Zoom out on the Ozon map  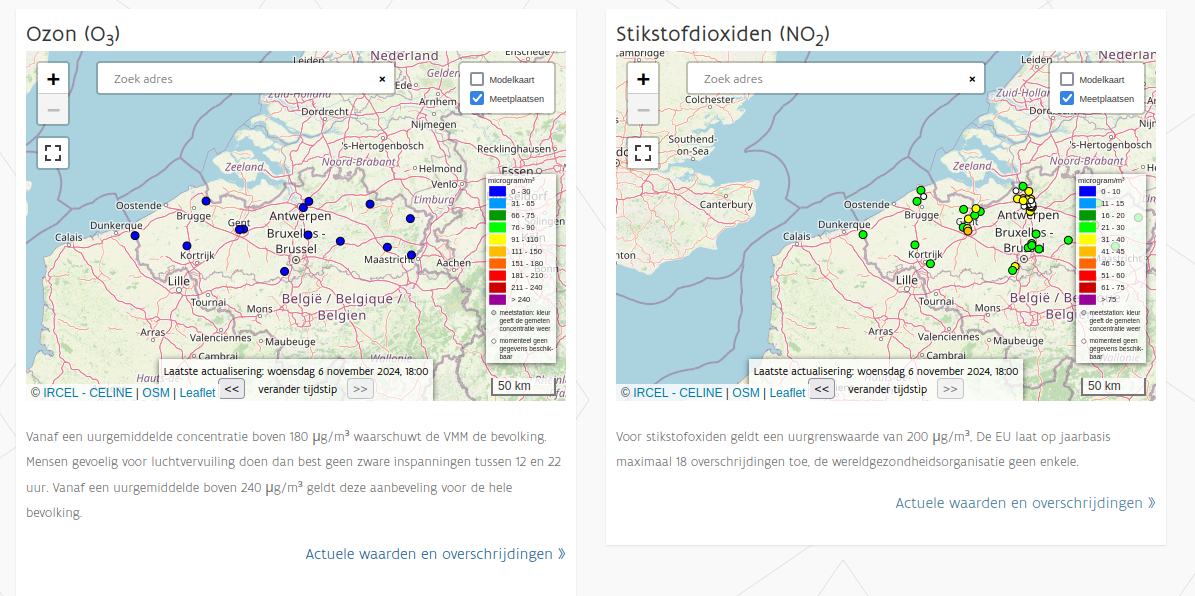53,109
